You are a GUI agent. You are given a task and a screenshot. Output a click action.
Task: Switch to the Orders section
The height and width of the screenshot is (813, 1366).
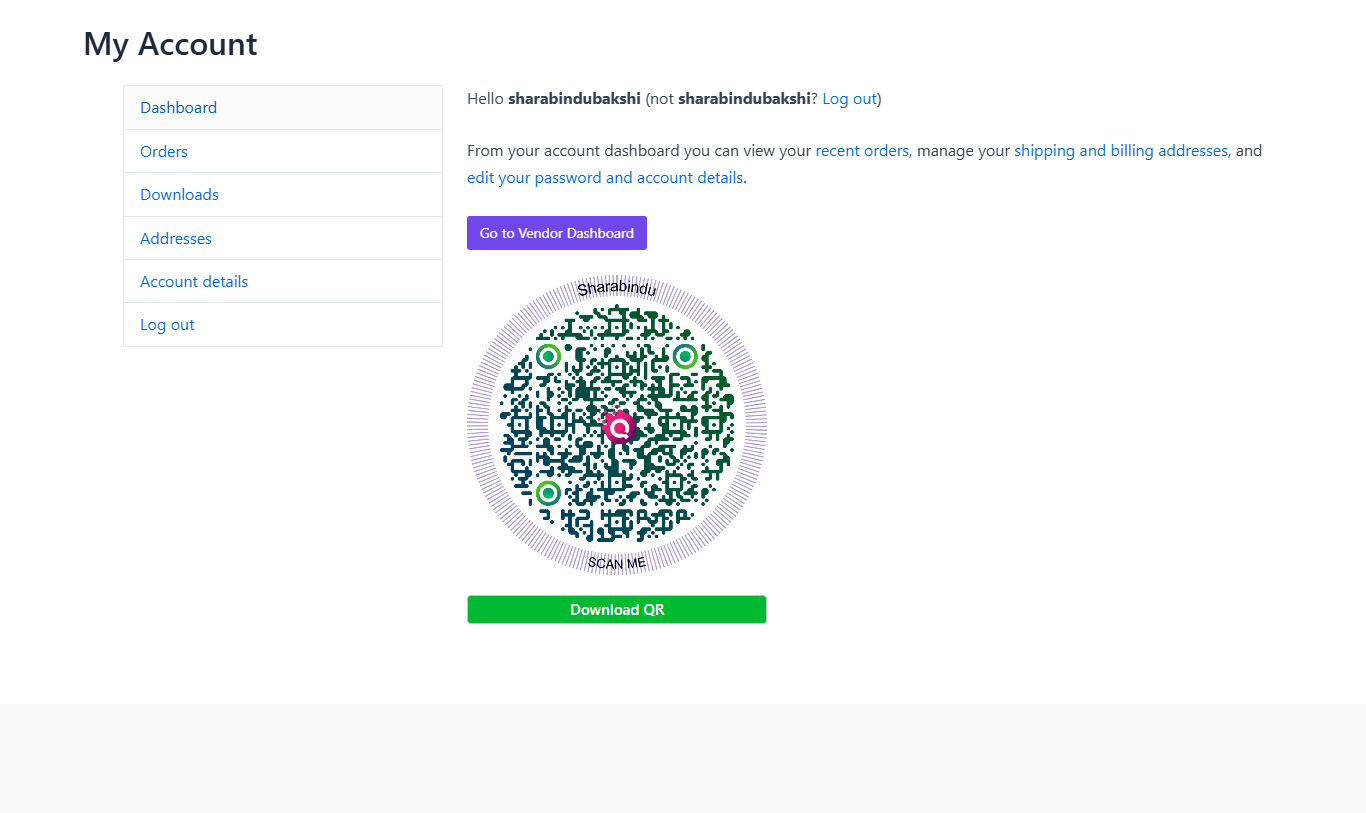tap(163, 151)
